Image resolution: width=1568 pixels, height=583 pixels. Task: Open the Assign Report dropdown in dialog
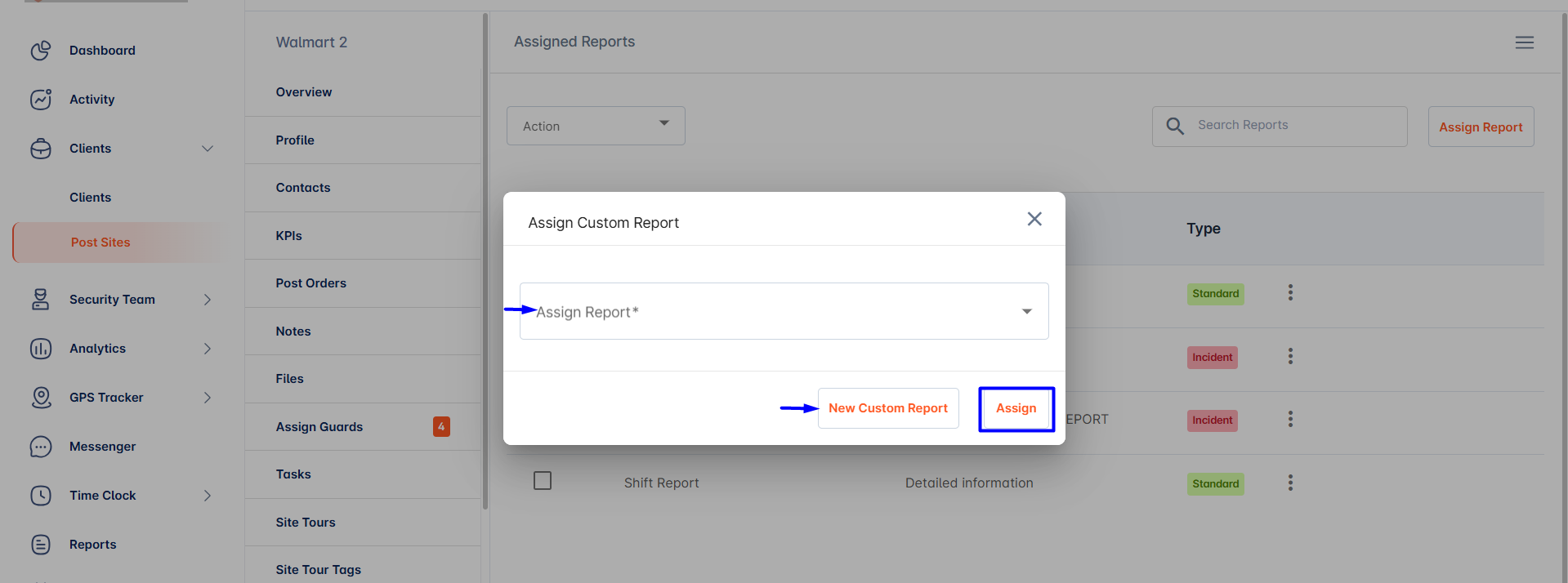pos(784,311)
